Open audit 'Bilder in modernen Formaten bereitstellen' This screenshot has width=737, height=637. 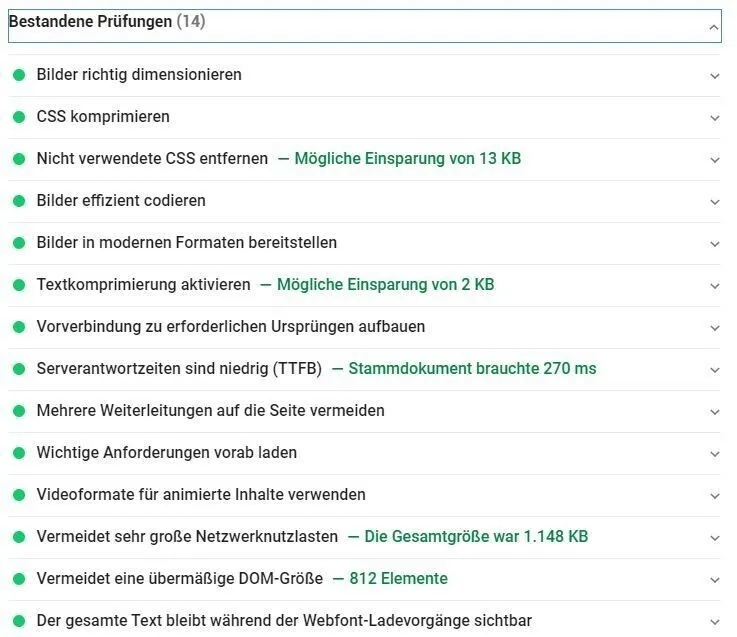pyautogui.click(x=187, y=243)
